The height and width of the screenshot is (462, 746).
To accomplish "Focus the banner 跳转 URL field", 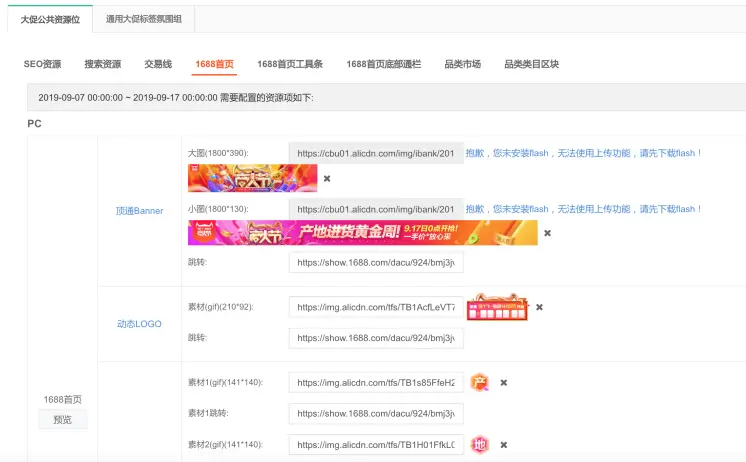I will click(x=376, y=263).
